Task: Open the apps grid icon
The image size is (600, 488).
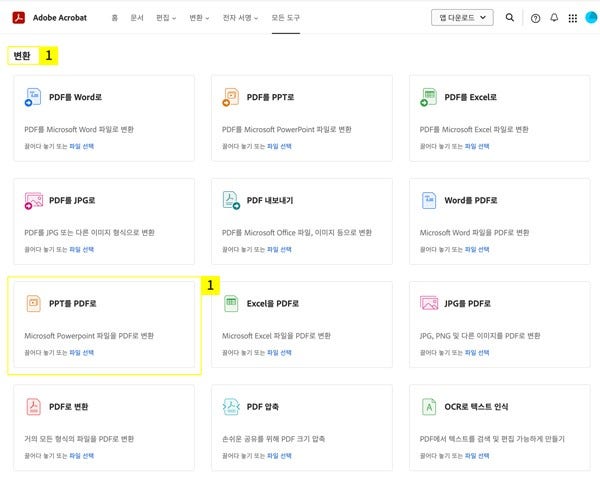Action: pos(572,18)
